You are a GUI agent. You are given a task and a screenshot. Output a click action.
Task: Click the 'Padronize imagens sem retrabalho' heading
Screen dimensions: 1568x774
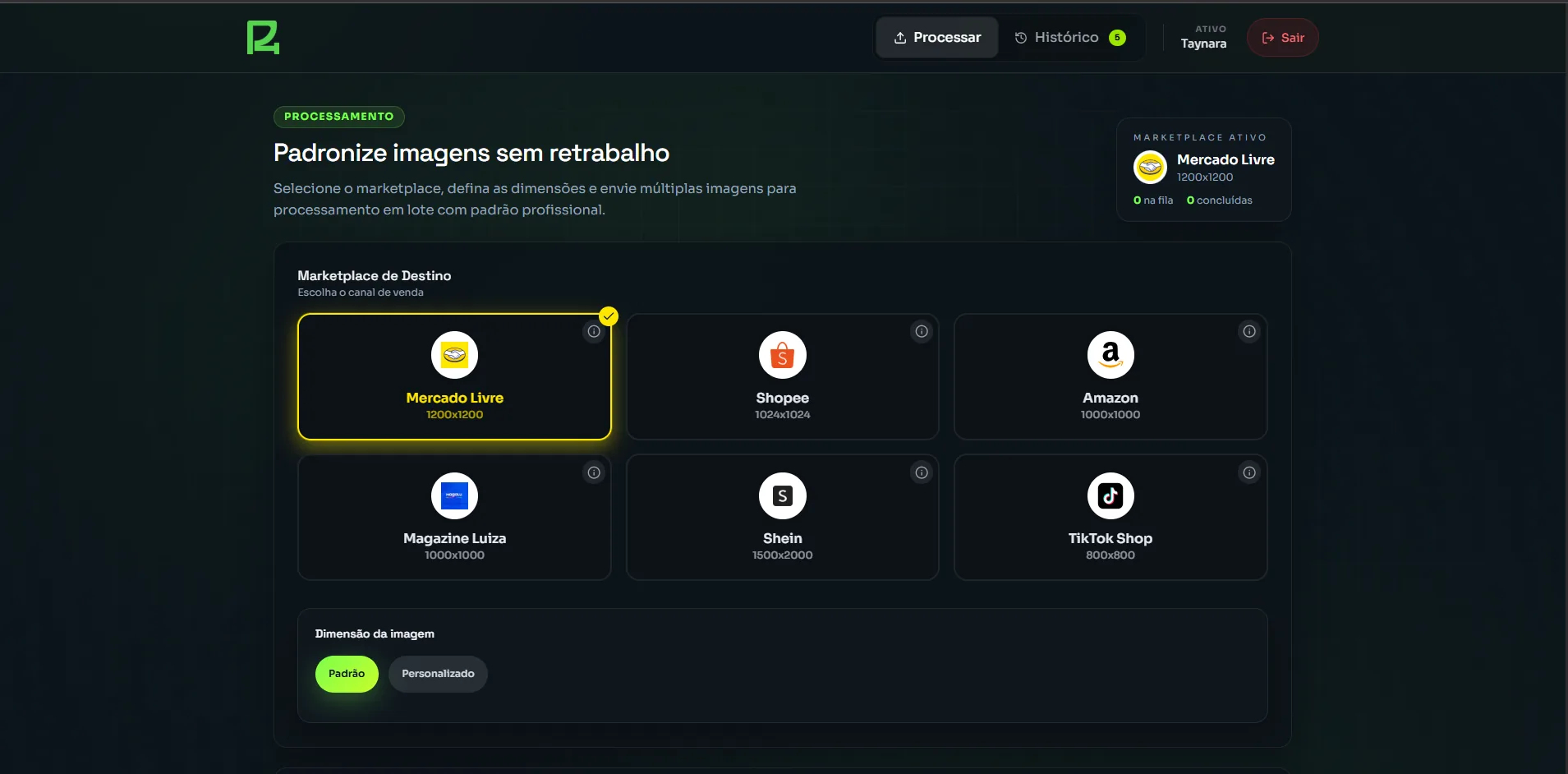click(x=471, y=153)
